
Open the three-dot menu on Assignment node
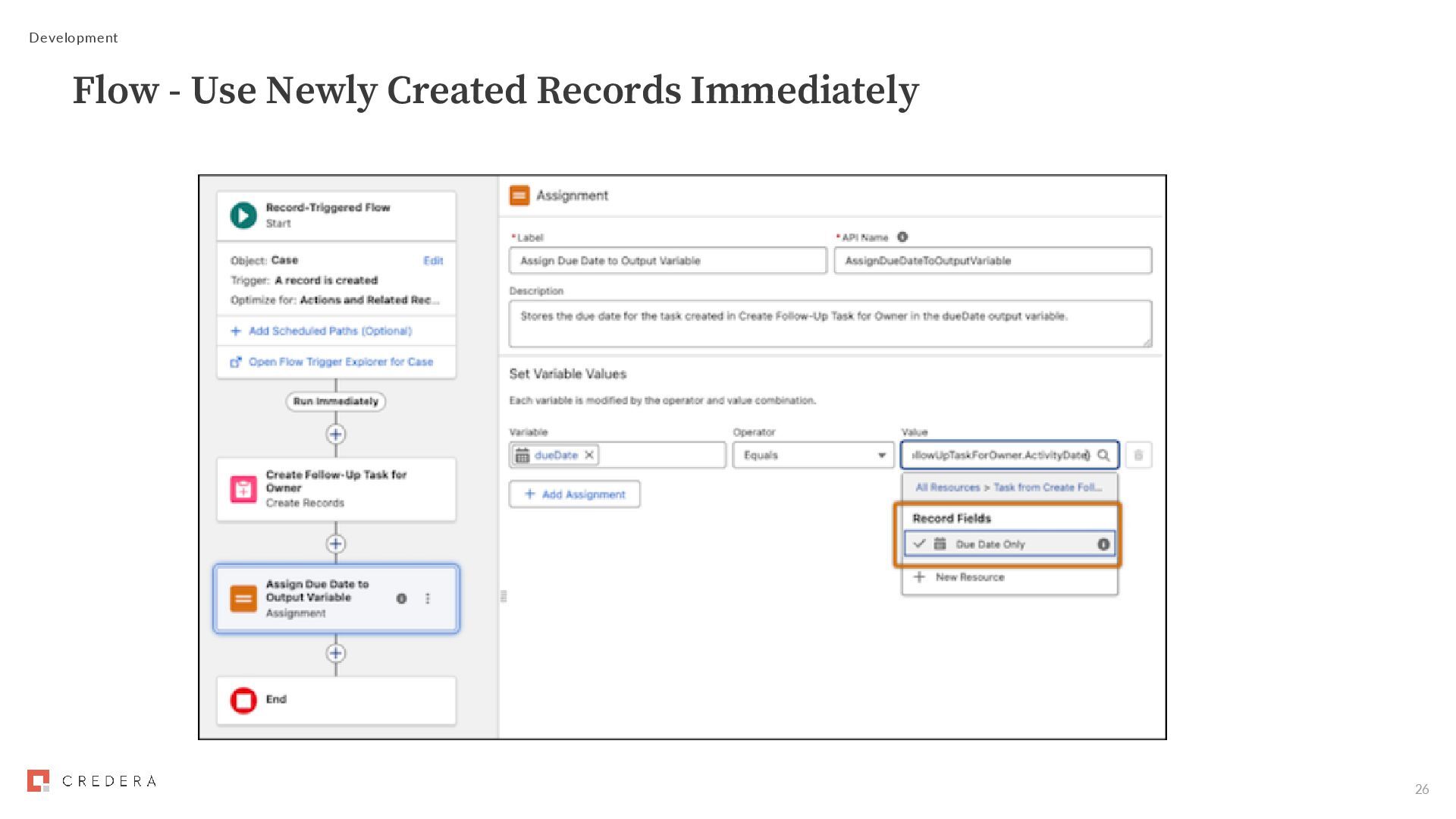[x=428, y=598]
